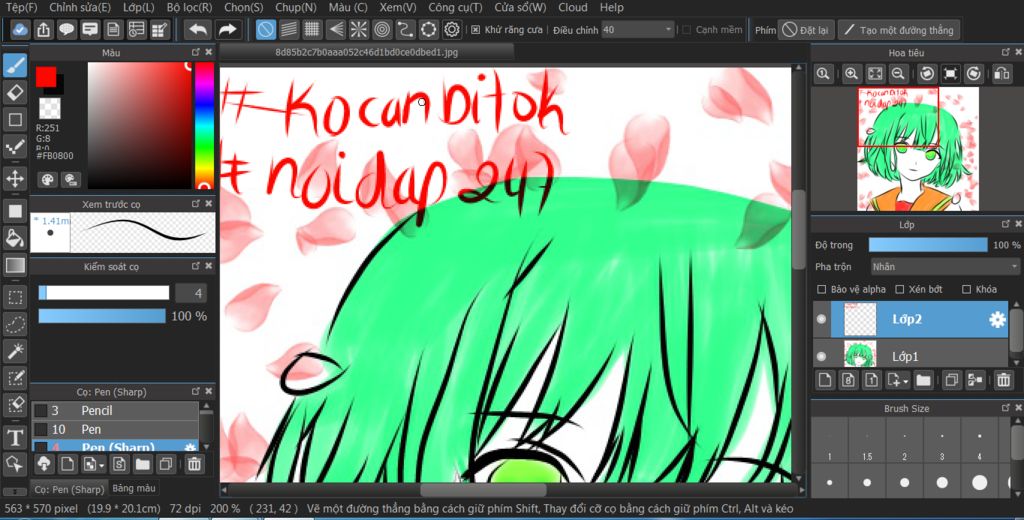Open the Công cụ(T) menu
Screen dimensions: 1024x520
(x=455, y=7)
